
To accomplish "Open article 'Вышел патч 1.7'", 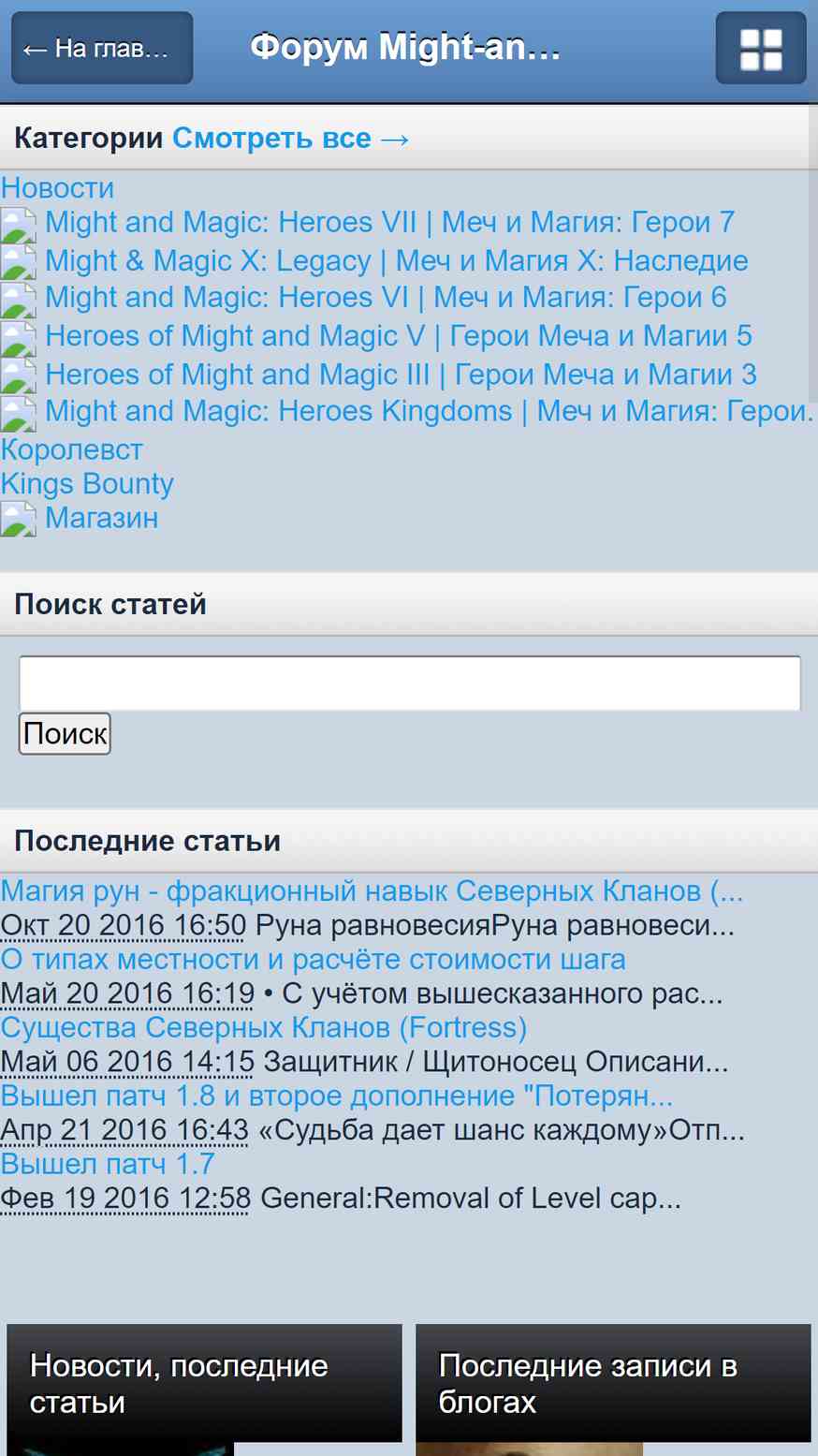I will 108,1165.
